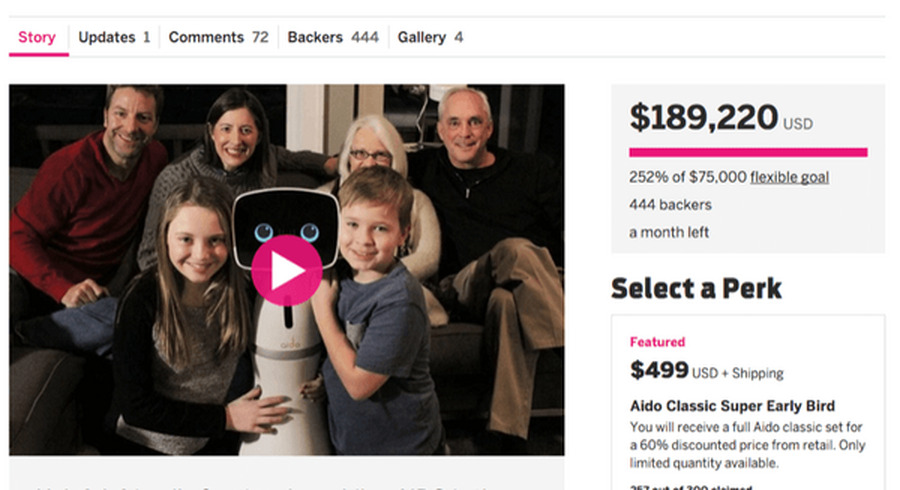Click the $189,220 raised amount
The image size is (900, 490).
tap(703, 118)
